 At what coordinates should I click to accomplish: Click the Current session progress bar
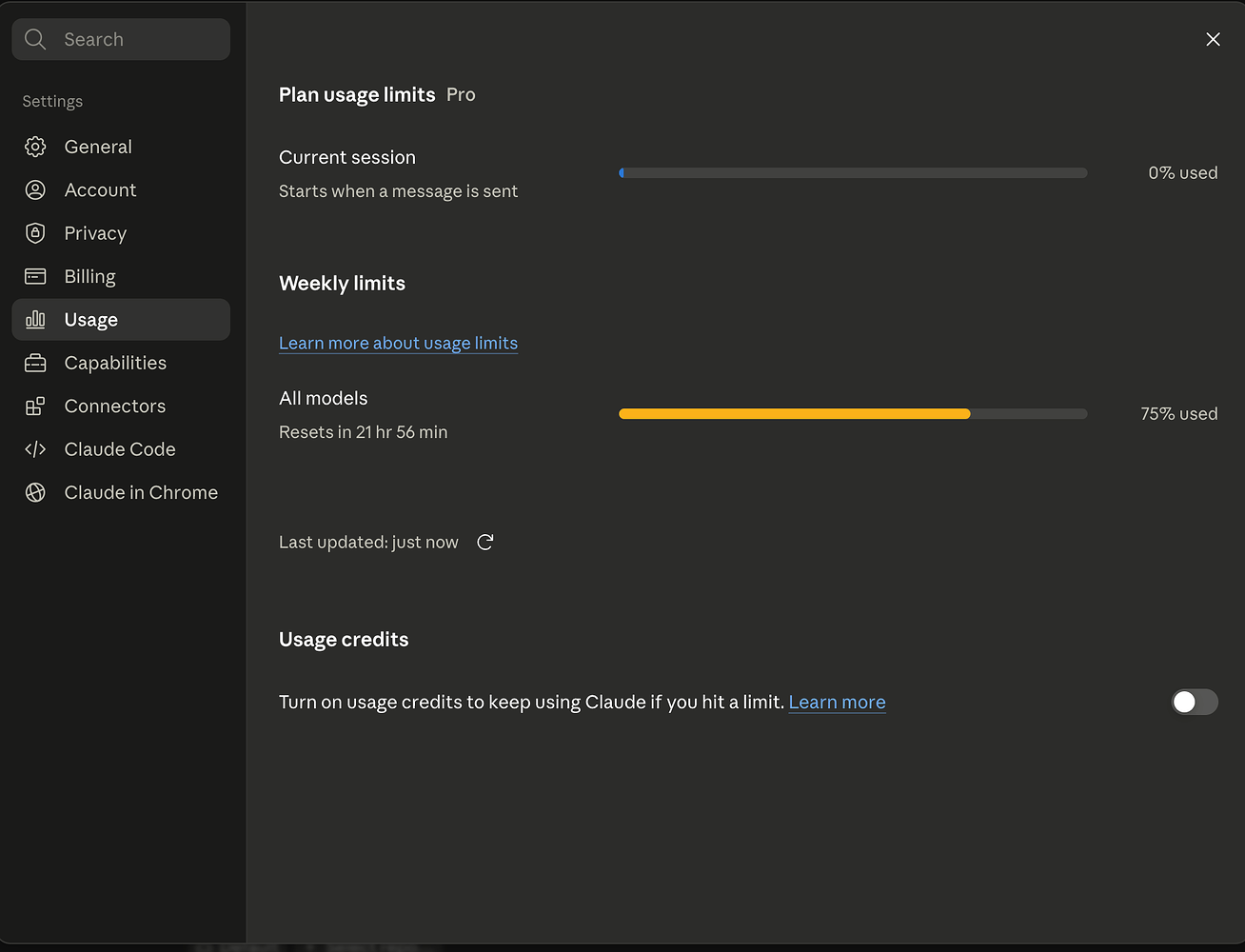click(x=853, y=173)
